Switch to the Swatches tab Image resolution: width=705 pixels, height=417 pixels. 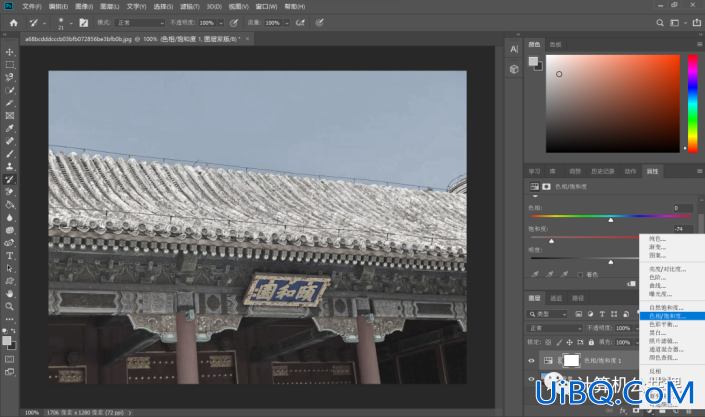pyautogui.click(x=555, y=45)
